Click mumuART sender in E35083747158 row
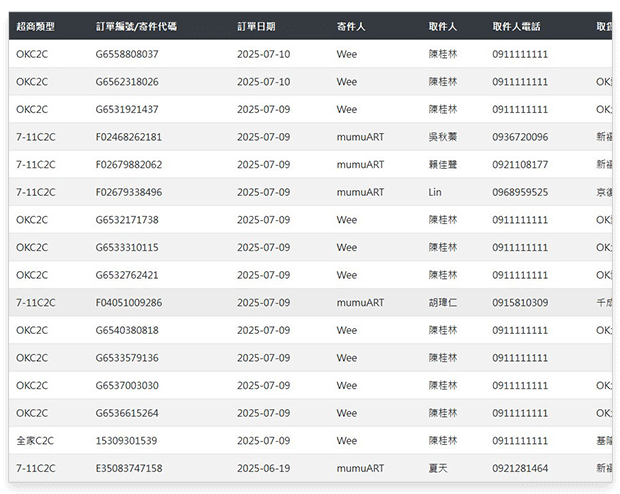This screenshot has width=620, height=494. (x=360, y=469)
